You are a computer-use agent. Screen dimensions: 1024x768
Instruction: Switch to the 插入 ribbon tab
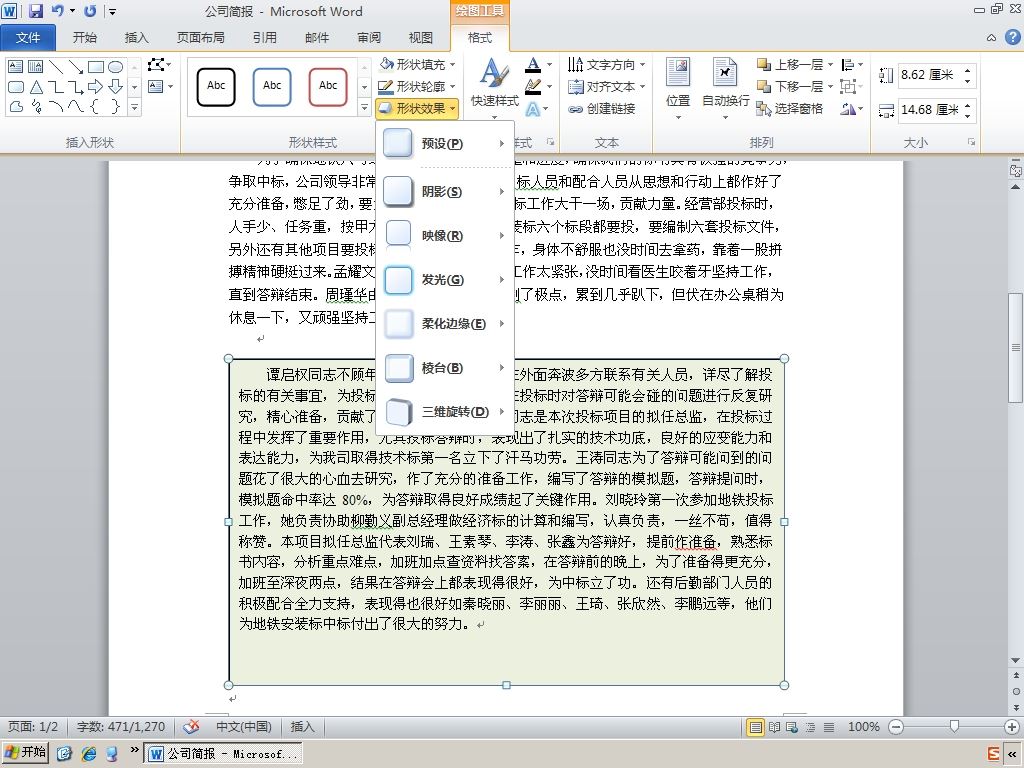pos(136,38)
